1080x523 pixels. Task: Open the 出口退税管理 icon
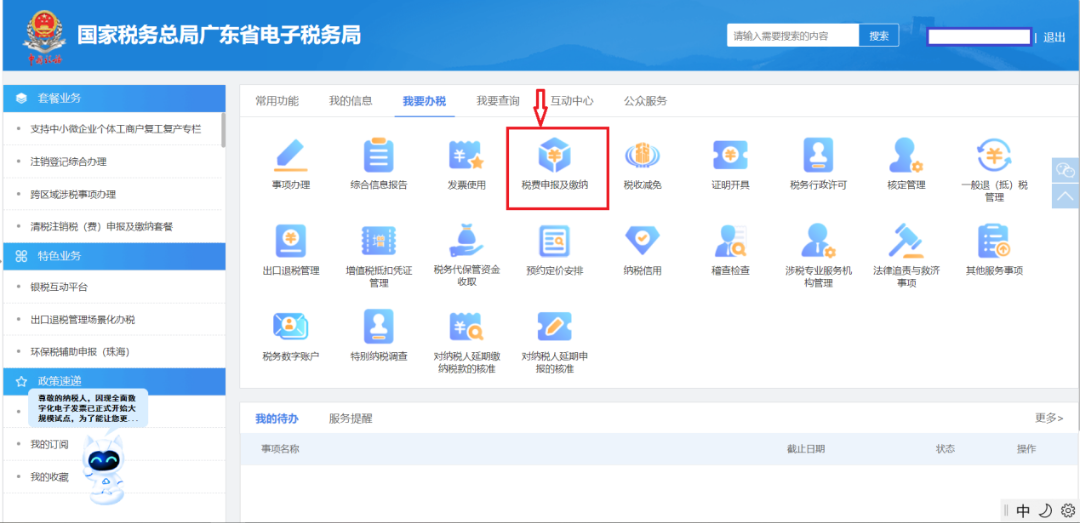(x=291, y=241)
